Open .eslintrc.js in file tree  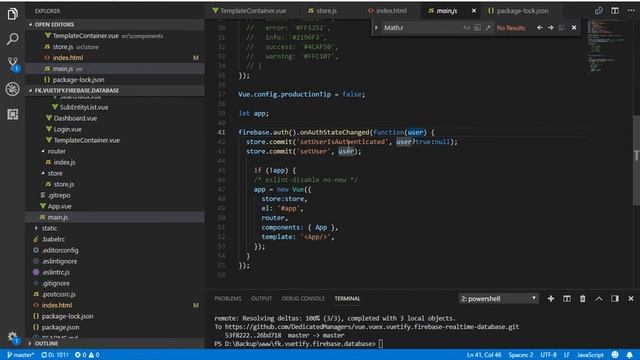[x=56, y=272]
